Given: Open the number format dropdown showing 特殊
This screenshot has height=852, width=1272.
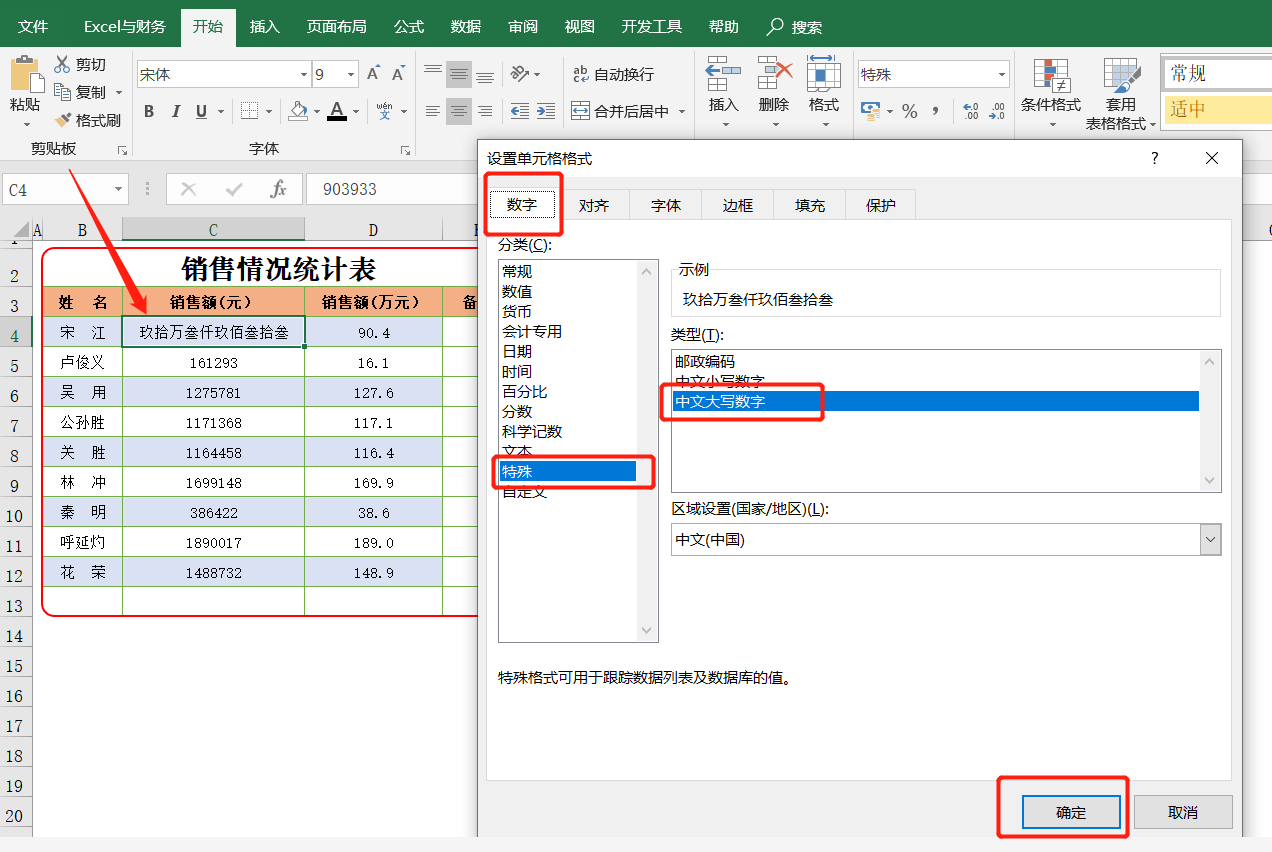Looking at the screenshot, I should pos(1001,75).
